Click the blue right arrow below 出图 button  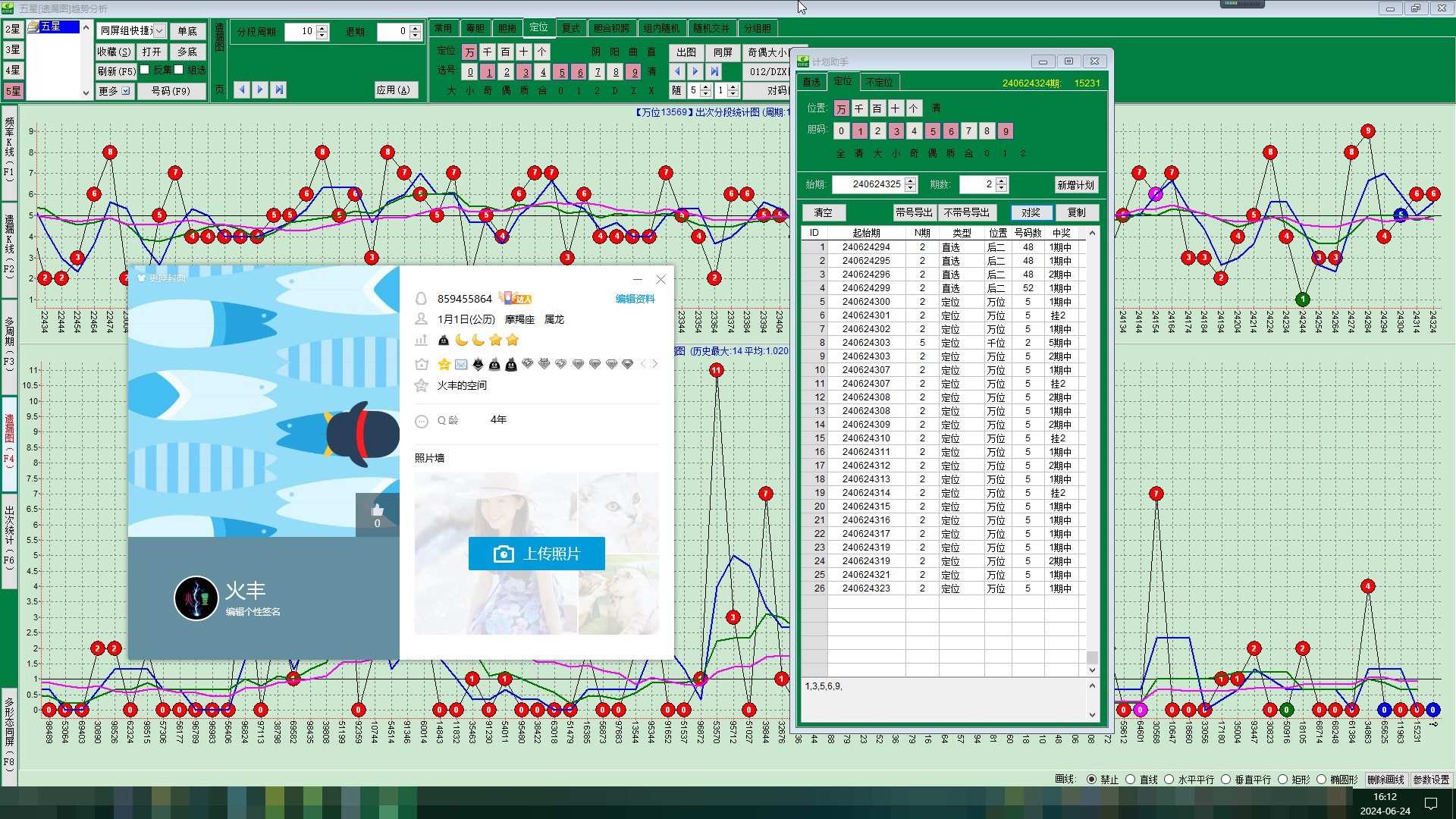695,71
